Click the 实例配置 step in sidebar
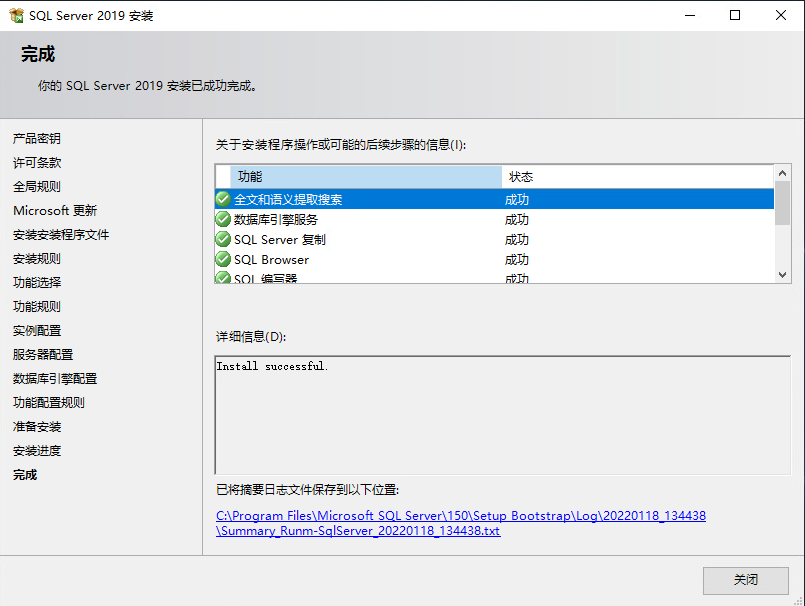 [x=37, y=330]
